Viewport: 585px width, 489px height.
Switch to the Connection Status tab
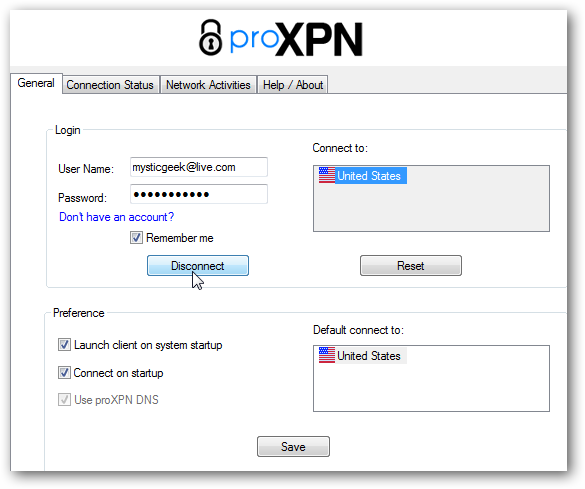[x=110, y=85]
